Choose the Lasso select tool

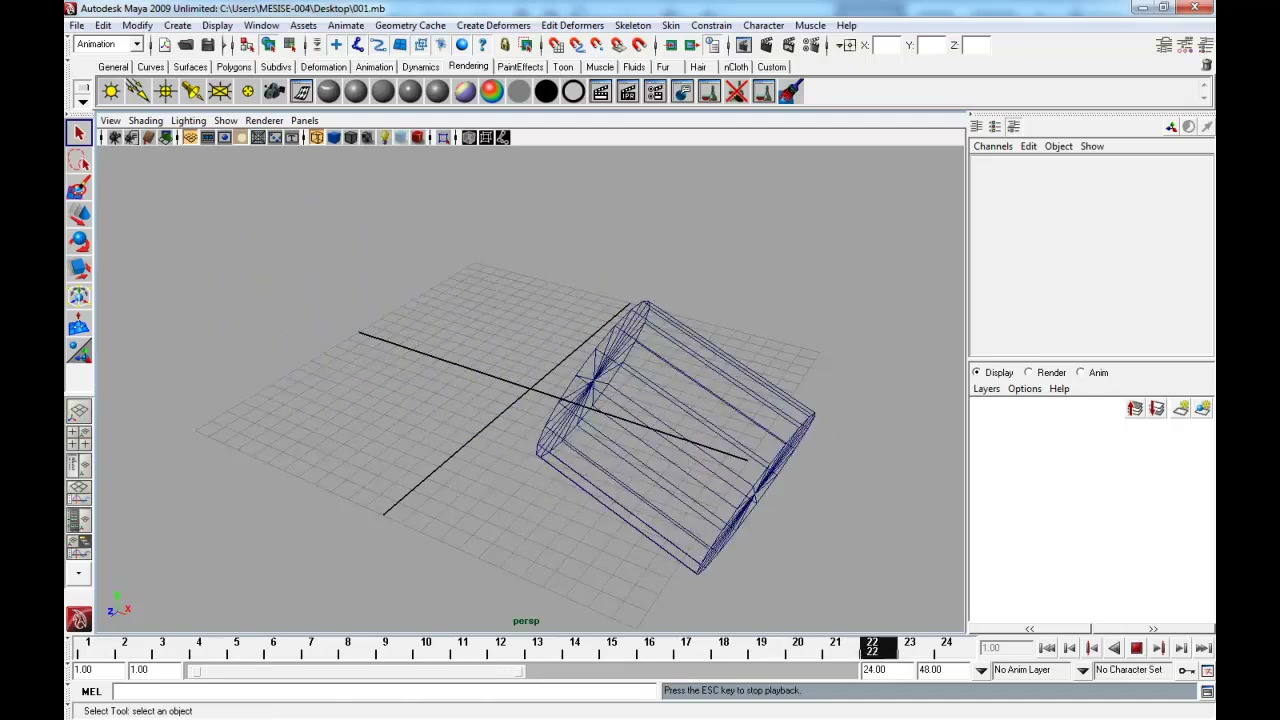click(x=79, y=160)
